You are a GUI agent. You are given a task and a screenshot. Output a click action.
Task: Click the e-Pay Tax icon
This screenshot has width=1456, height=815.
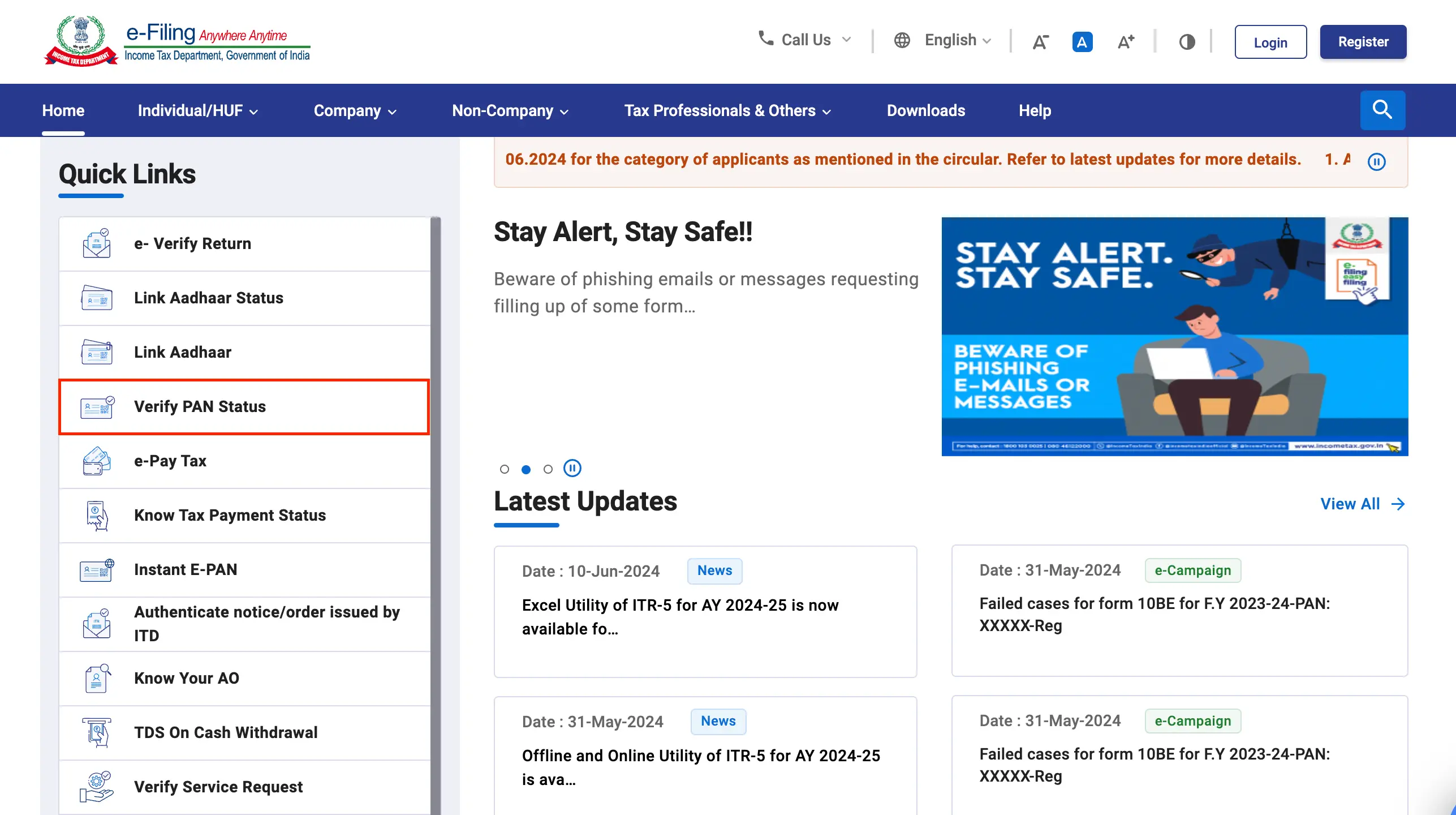tap(97, 461)
